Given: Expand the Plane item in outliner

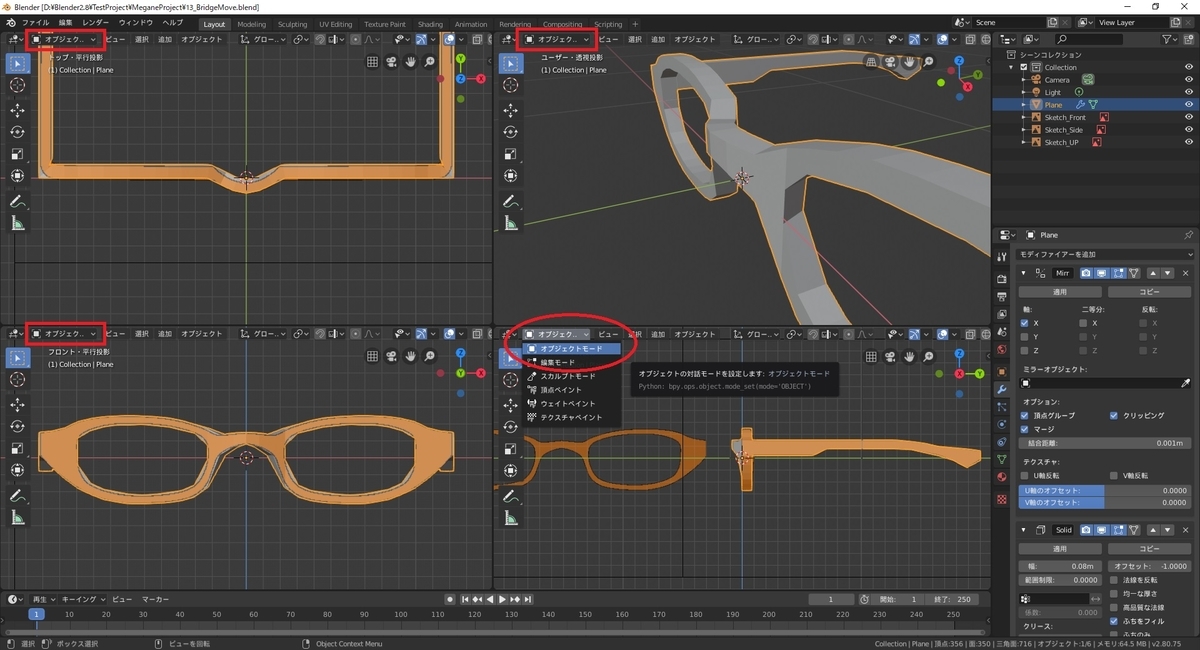Looking at the screenshot, I should [x=1024, y=105].
